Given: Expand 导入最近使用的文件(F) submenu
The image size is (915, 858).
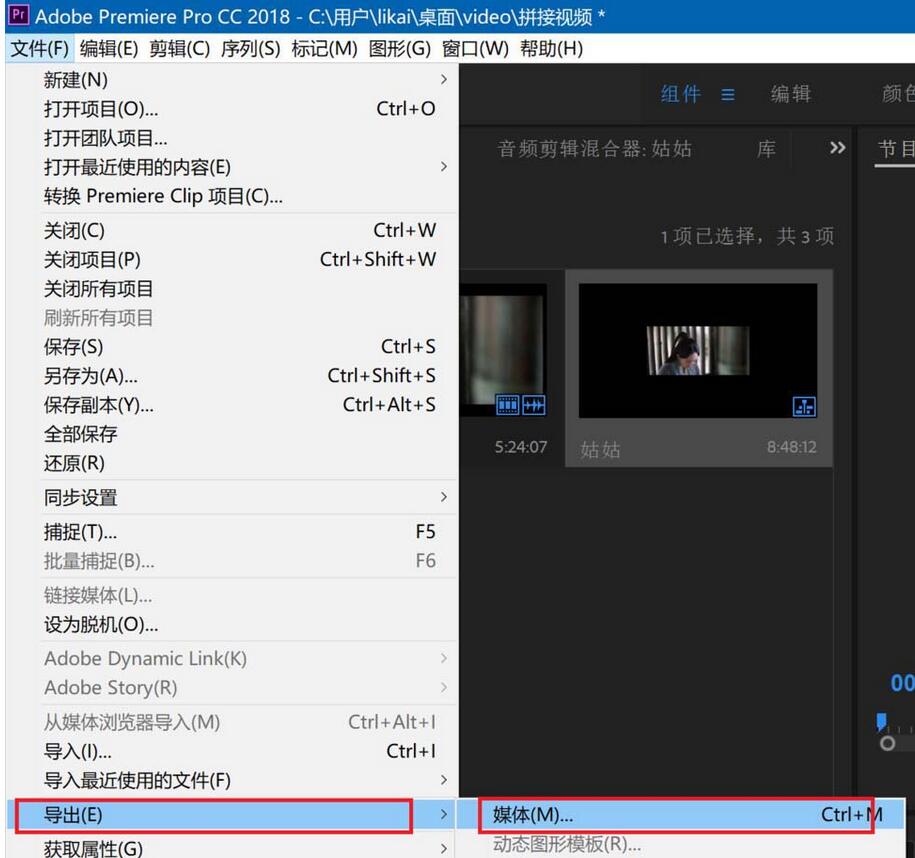Looking at the screenshot, I should [443, 780].
